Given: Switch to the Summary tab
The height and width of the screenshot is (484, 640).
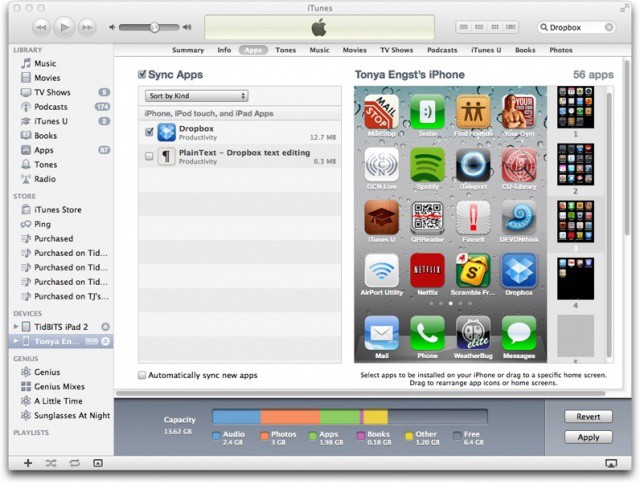Looking at the screenshot, I should pos(187,50).
